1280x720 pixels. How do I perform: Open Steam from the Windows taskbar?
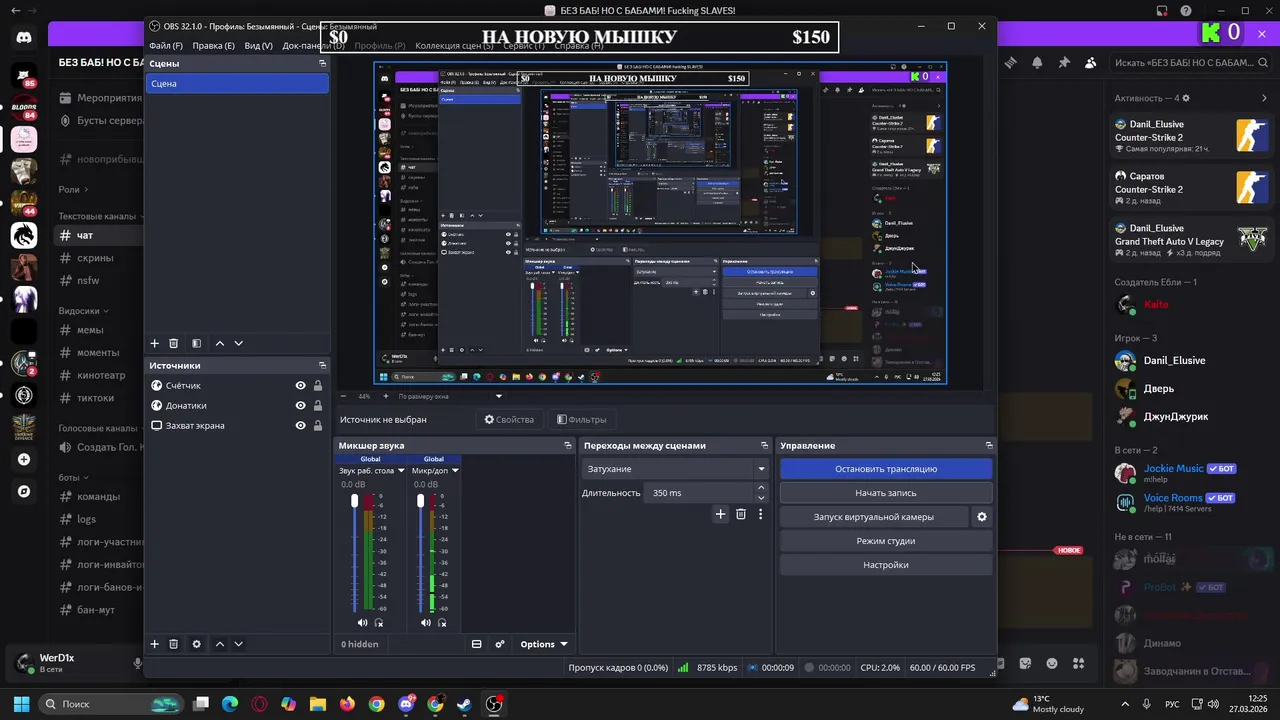(464, 704)
